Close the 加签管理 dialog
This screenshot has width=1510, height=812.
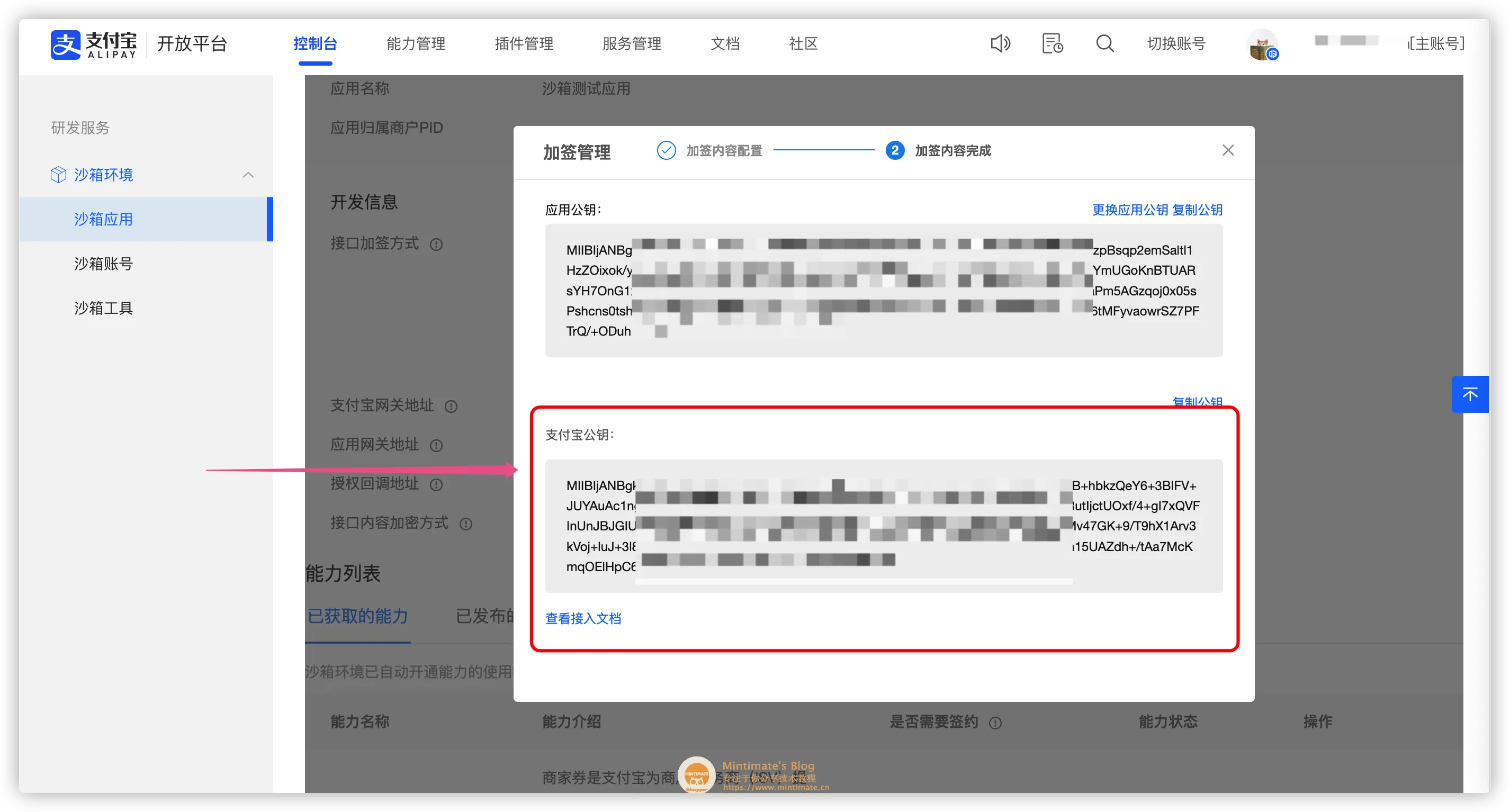pyautogui.click(x=1228, y=150)
